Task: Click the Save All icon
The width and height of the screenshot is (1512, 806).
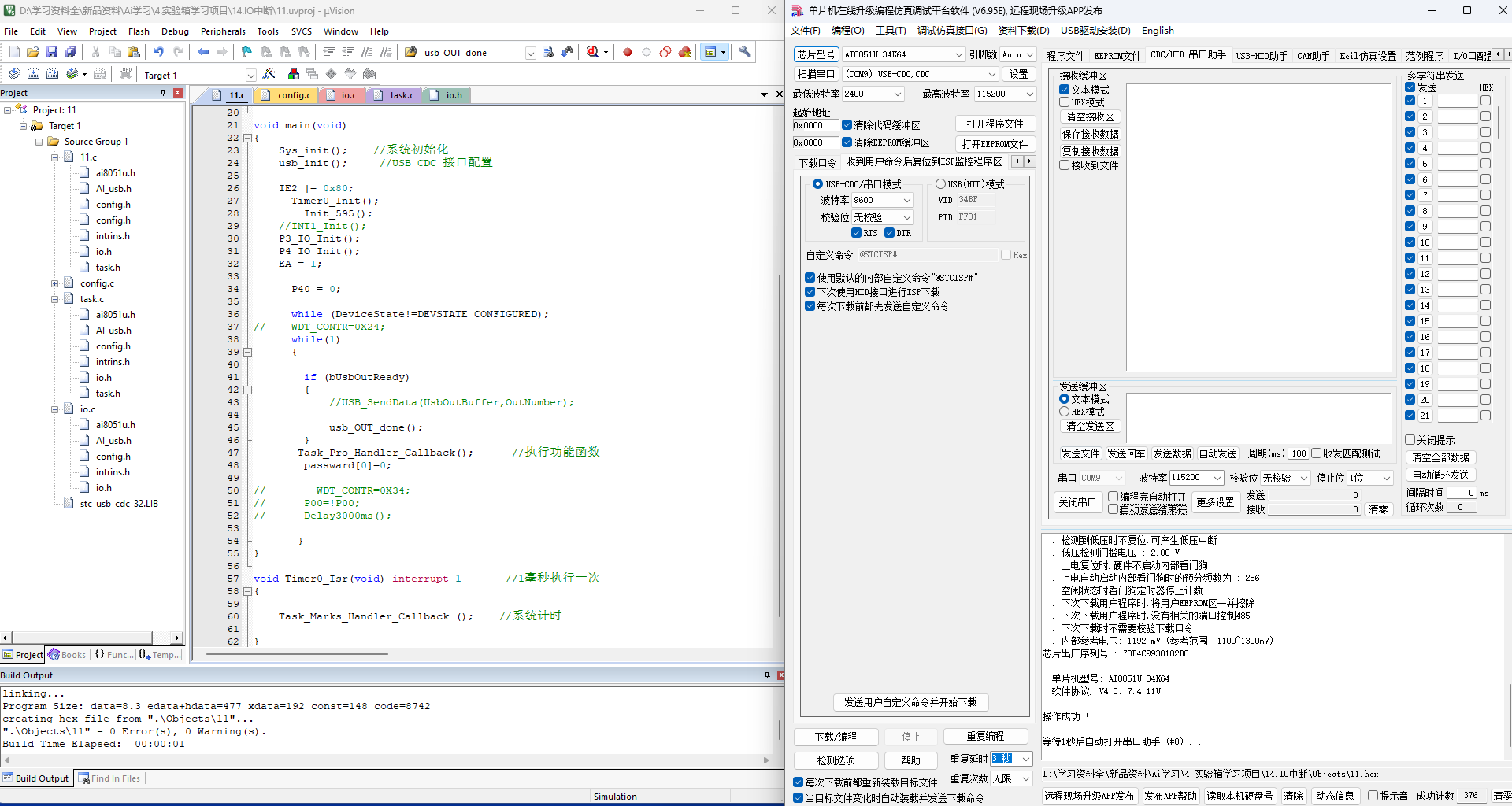Action: [71, 52]
